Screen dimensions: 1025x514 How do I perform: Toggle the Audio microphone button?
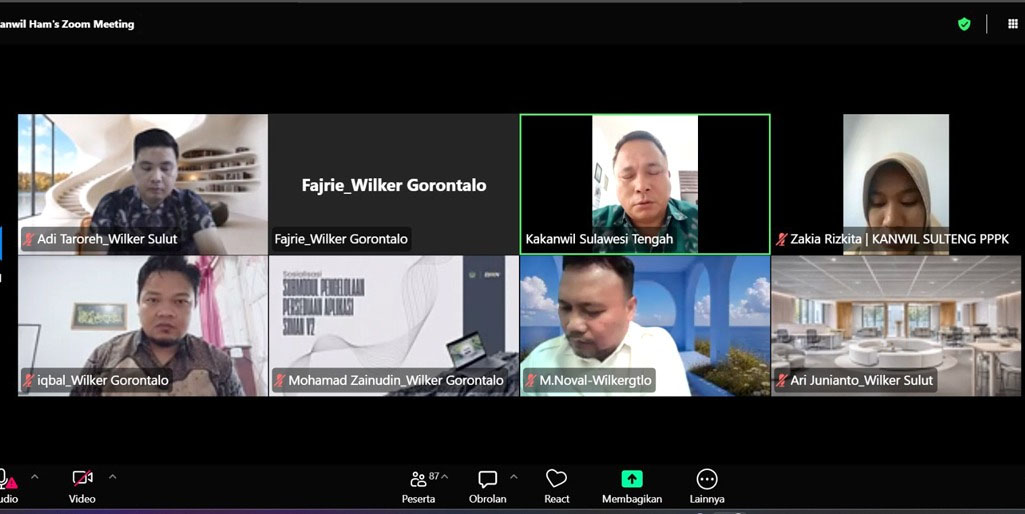[8, 487]
